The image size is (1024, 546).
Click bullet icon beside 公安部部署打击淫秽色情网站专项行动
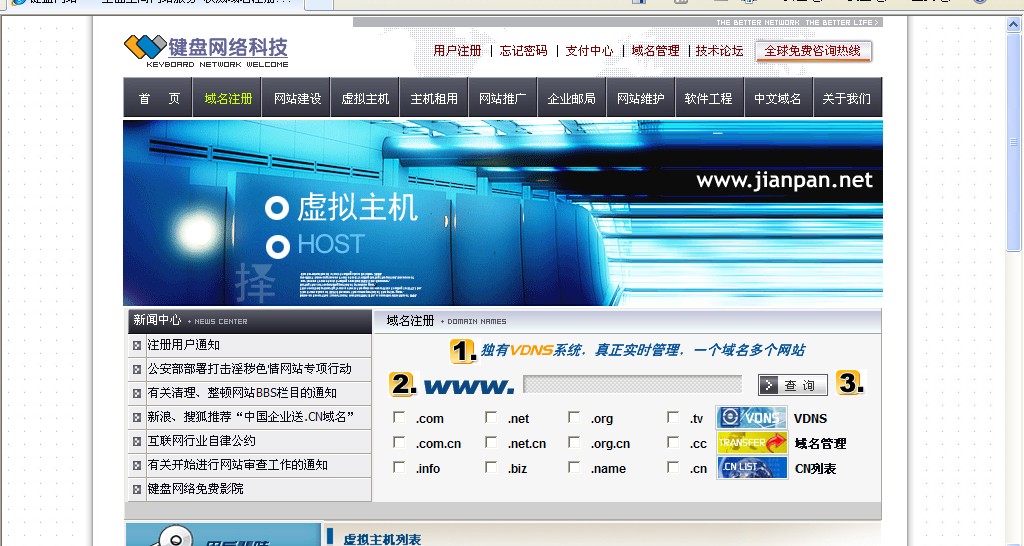click(136, 370)
